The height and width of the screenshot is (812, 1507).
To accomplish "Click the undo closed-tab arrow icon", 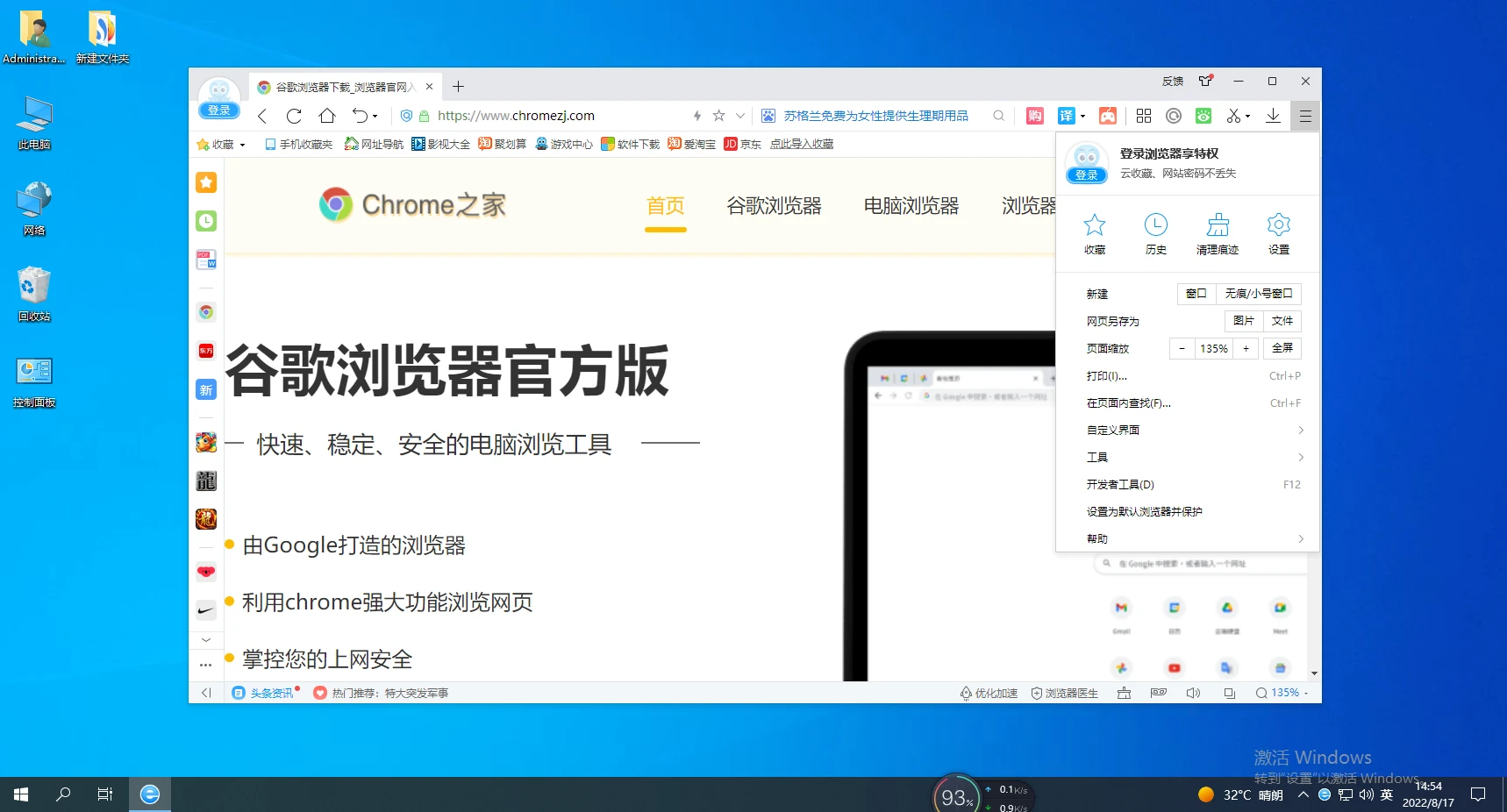I will (x=360, y=116).
